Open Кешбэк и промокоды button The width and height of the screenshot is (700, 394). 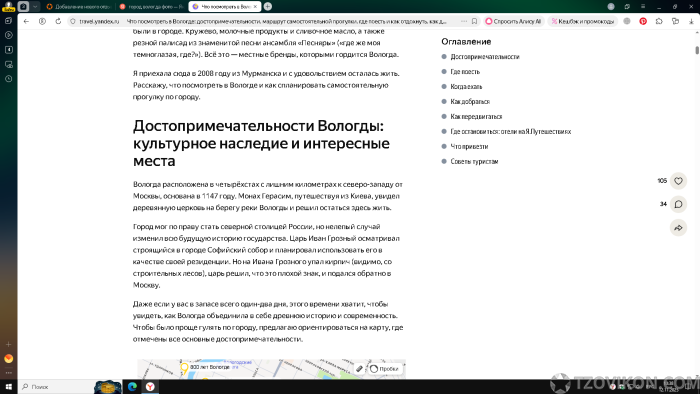tap(583, 21)
